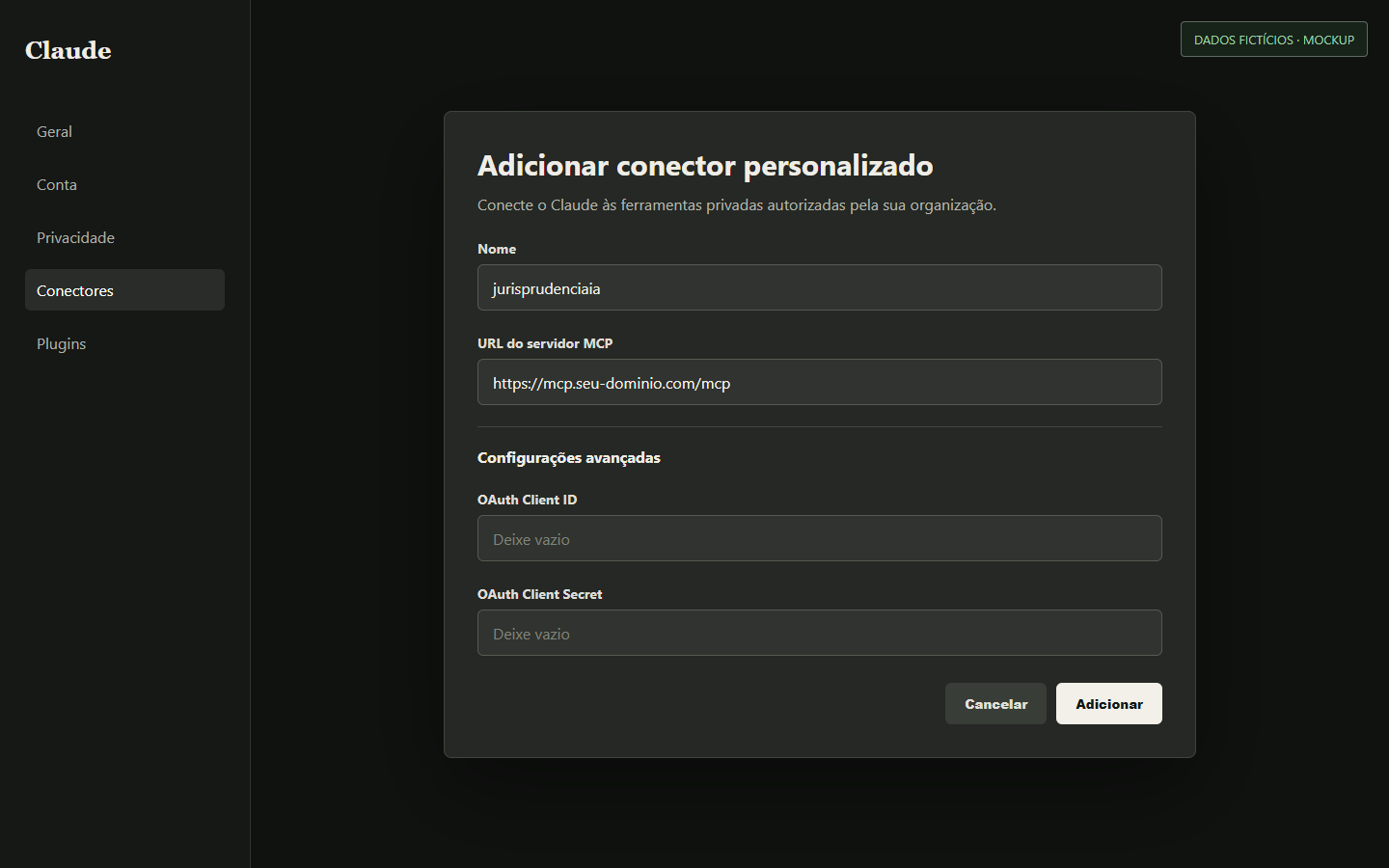This screenshot has height=868, width=1389.
Task: Confirm with the Adicionar button
Action: (x=1109, y=704)
